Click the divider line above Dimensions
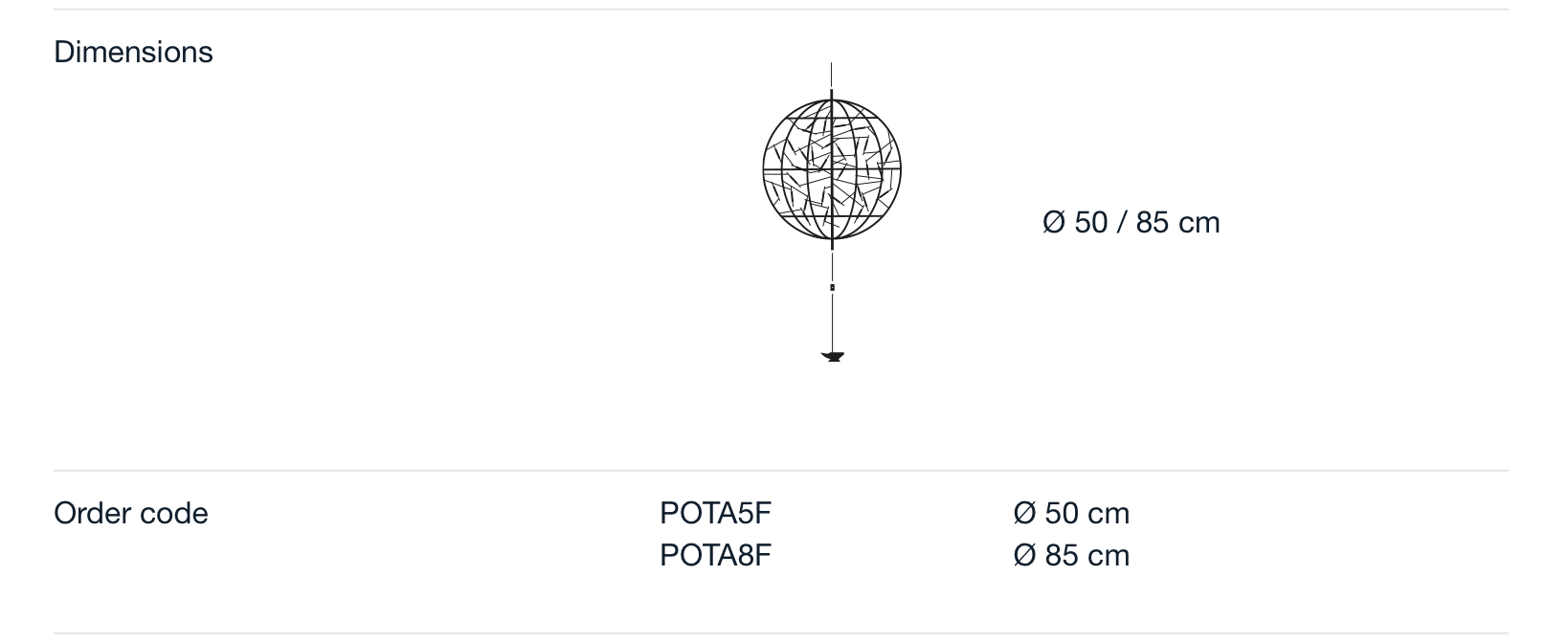 pyautogui.click(x=780, y=10)
